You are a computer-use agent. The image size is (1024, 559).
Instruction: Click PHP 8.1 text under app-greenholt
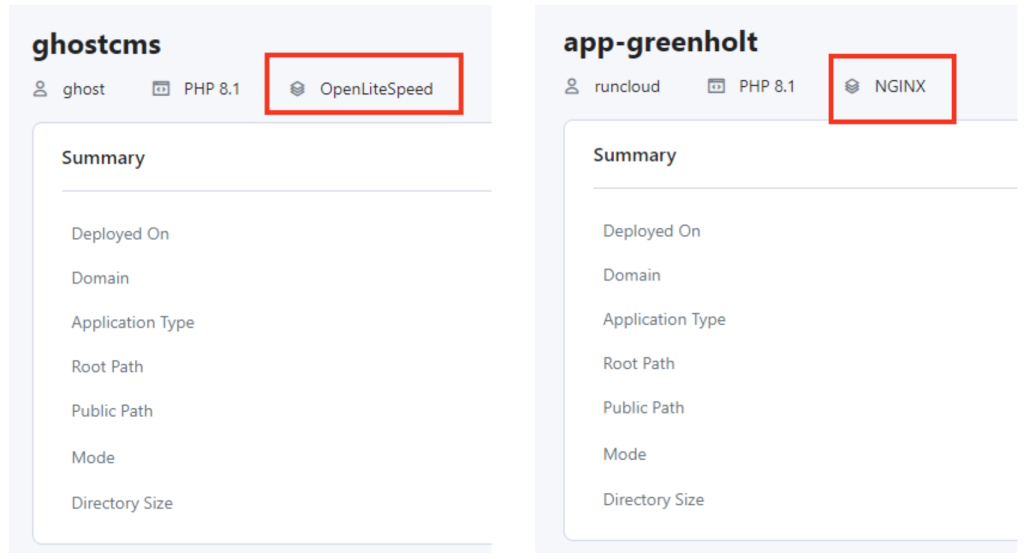coord(767,86)
